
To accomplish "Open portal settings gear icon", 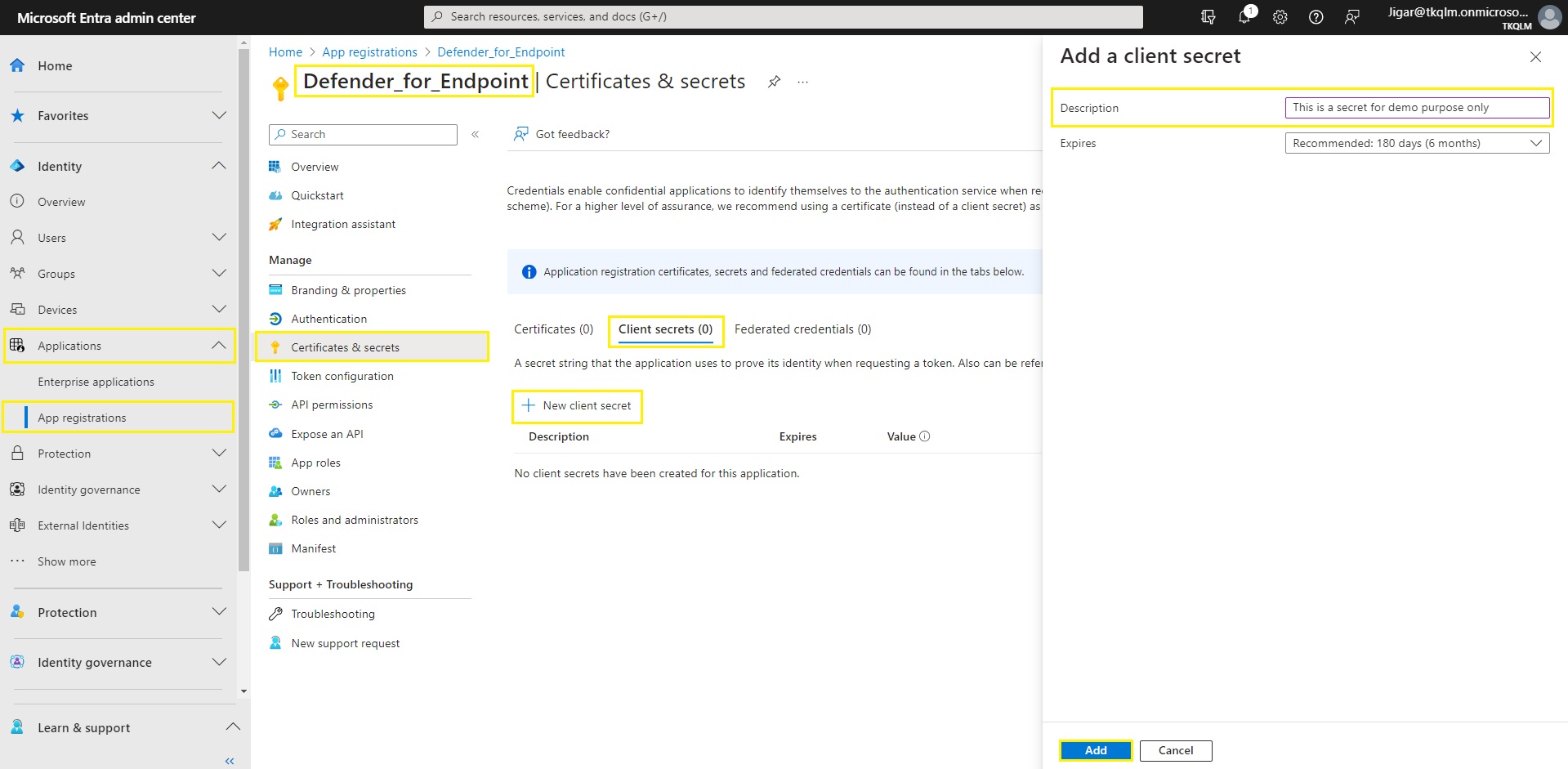I will point(1280,17).
